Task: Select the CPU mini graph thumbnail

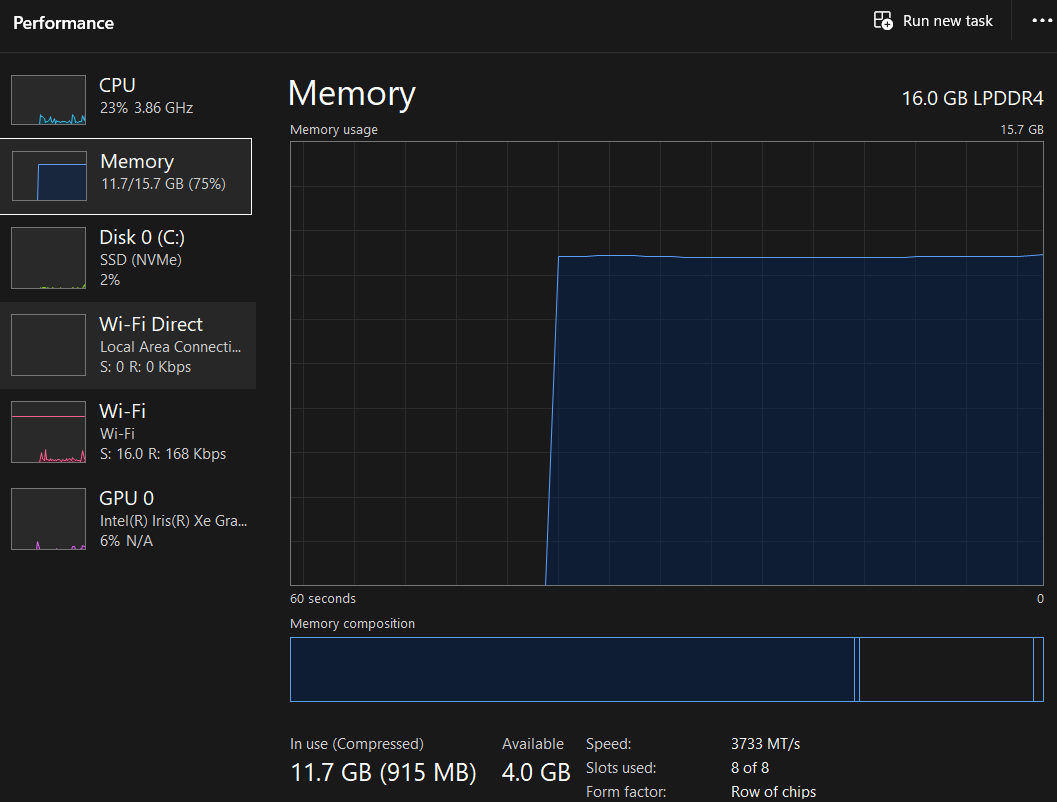Action: tap(49, 100)
